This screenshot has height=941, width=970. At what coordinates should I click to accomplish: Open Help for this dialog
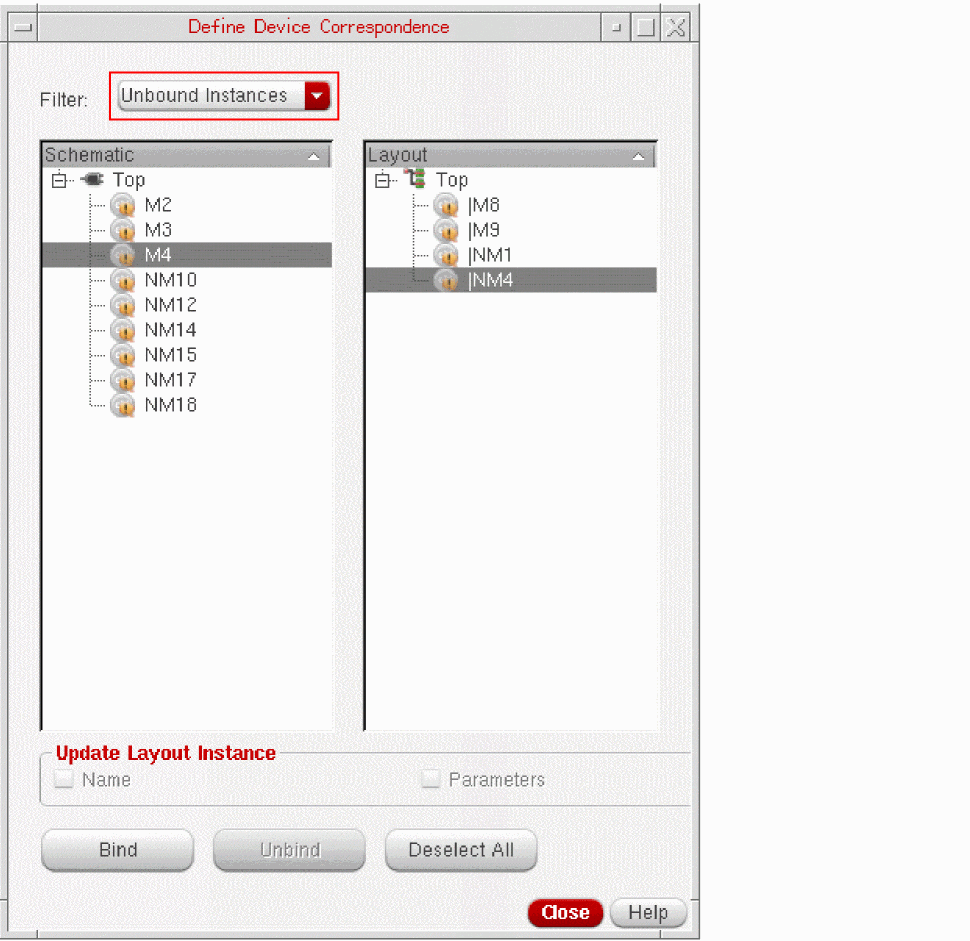click(648, 913)
